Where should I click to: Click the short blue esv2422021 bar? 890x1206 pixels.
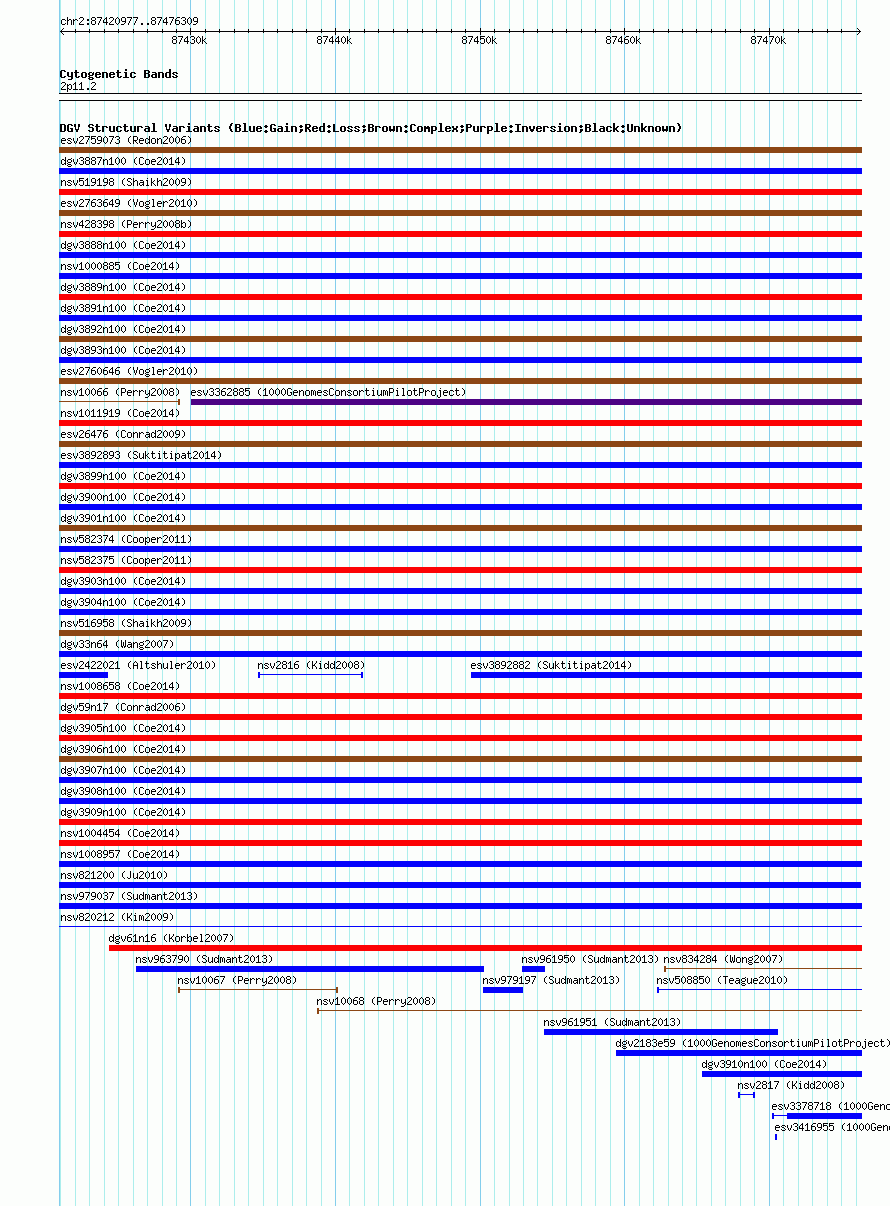[84, 675]
